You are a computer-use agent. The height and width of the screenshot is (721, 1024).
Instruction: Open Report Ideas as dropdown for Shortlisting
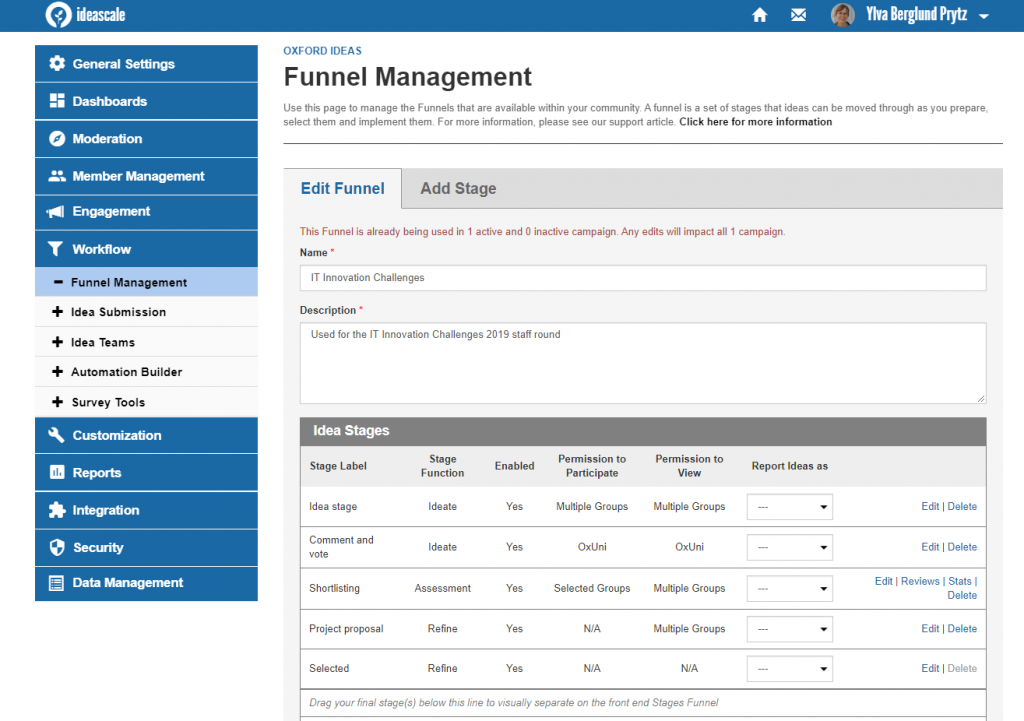[789, 589]
